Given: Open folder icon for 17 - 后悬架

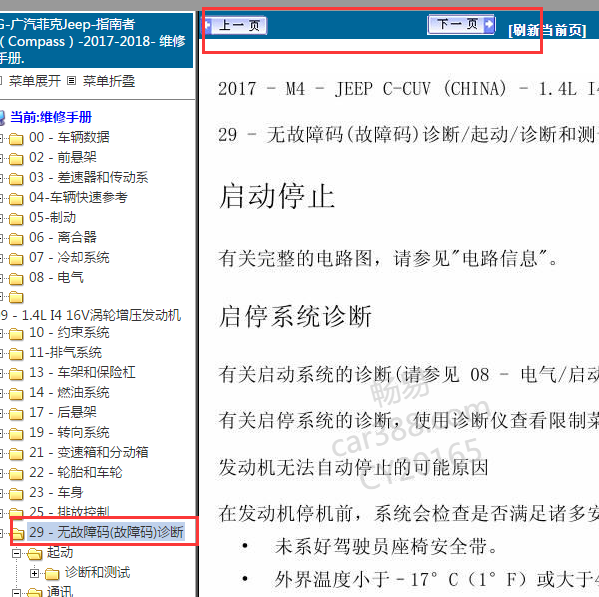Looking at the screenshot, I should point(16,413).
